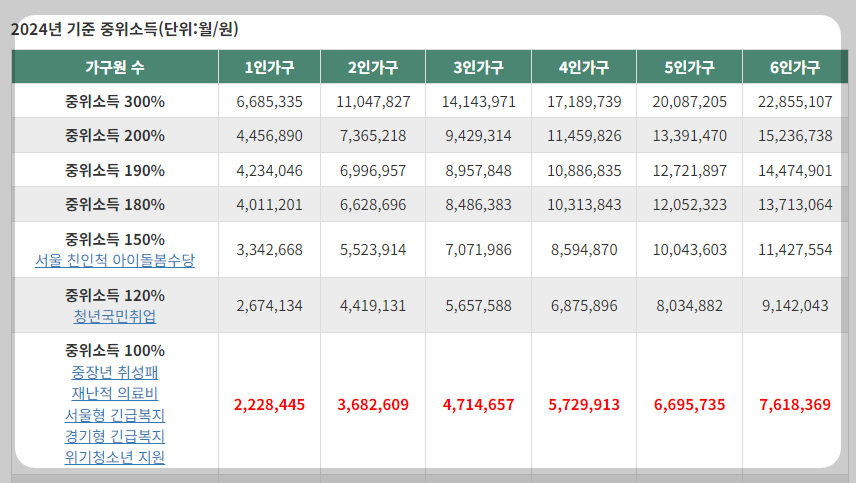Click the value 20,087,205
The image size is (856, 483).
(689, 102)
